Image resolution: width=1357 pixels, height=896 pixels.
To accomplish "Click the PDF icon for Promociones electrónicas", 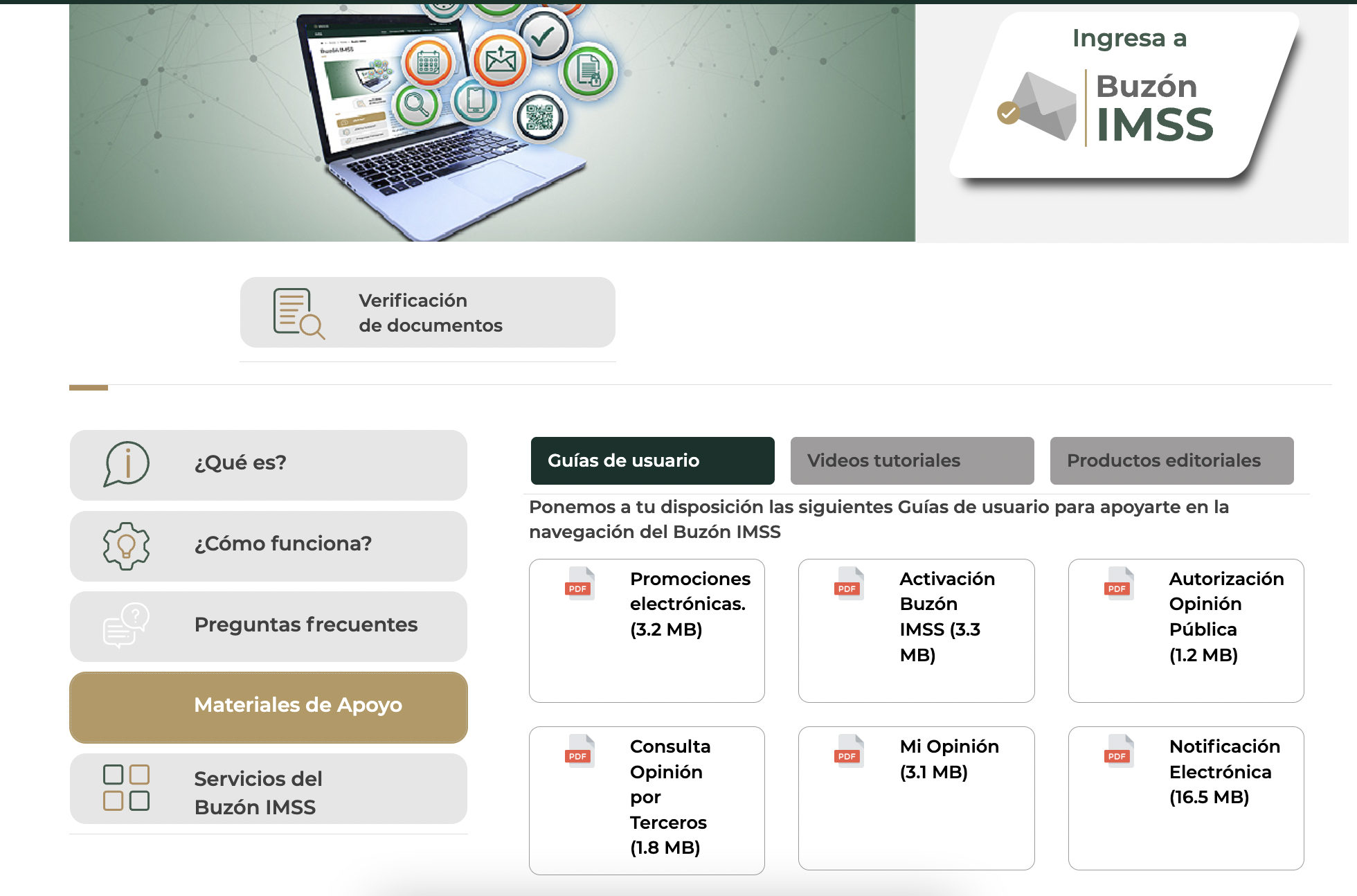I will point(579,583).
